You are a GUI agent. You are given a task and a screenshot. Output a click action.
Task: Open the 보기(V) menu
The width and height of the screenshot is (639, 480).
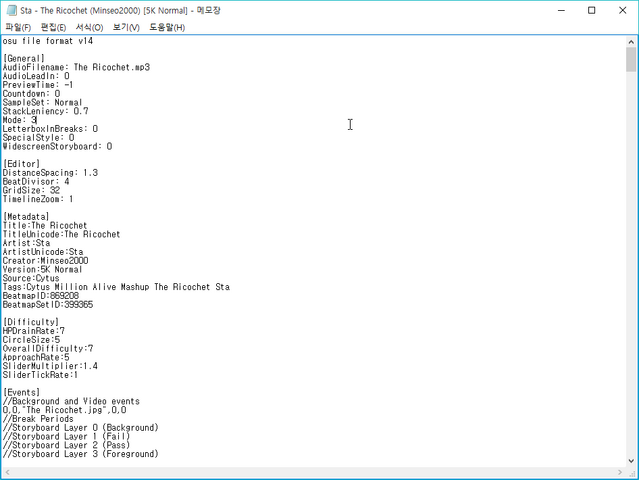tap(126, 27)
